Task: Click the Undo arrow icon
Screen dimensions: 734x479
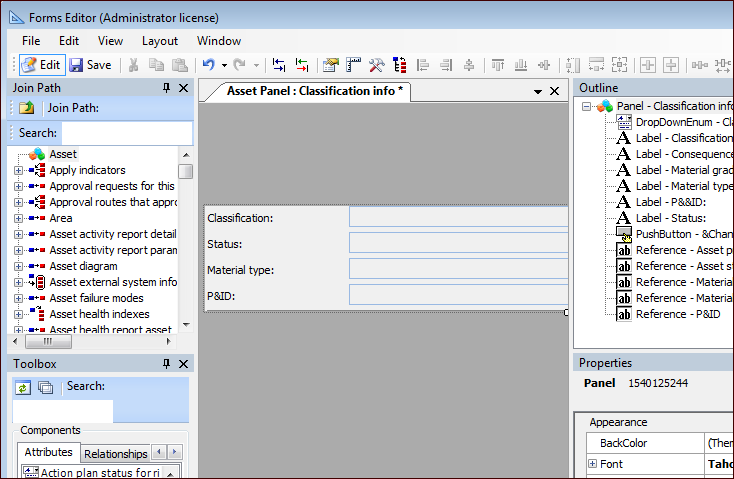Action: click(x=208, y=65)
